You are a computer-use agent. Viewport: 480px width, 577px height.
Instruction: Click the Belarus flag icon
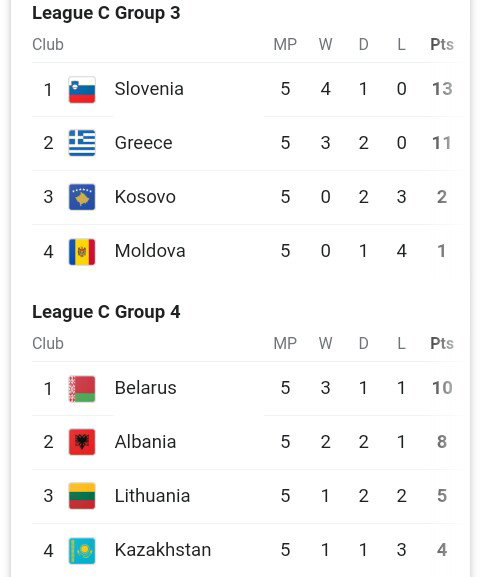82,389
